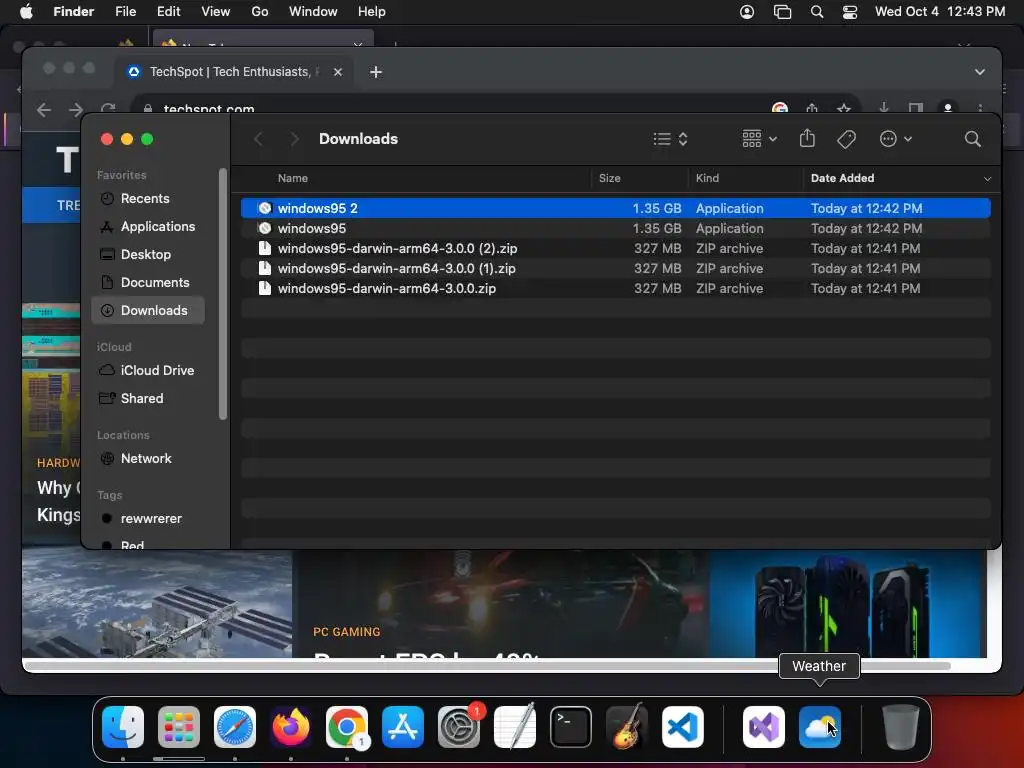
Task: Go back in Finder window
Action: point(259,139)
